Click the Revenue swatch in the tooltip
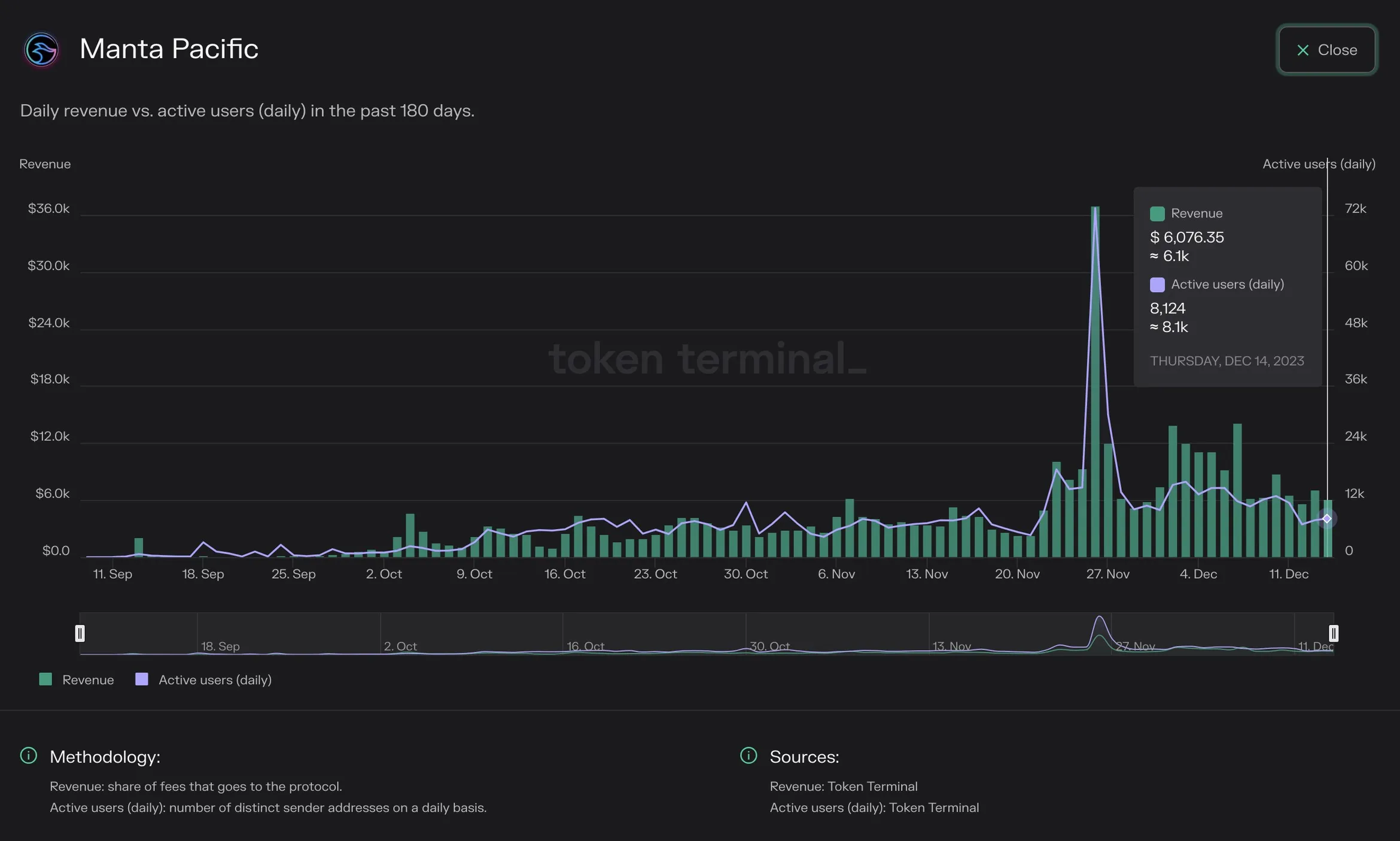Viewport: 1400px width, 841px height. pos(1157,214)
